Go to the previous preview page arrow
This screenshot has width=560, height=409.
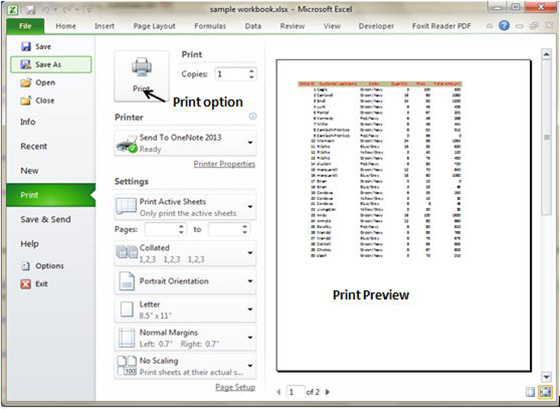279,392
